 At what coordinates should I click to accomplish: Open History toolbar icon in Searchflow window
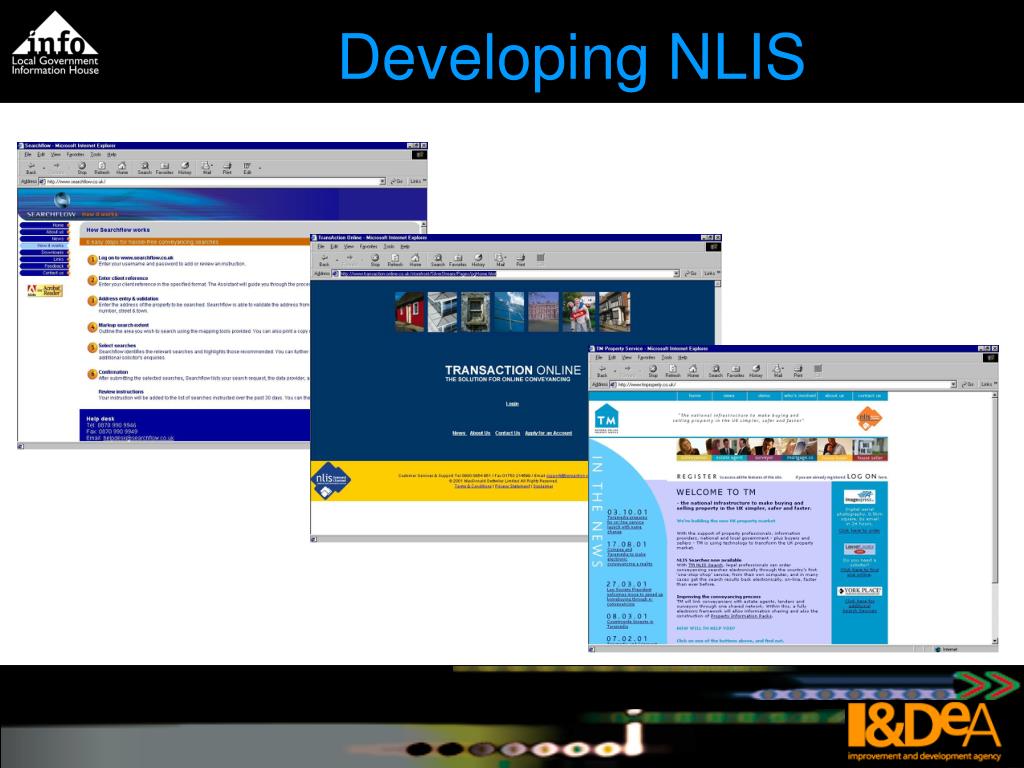[185, 168]
